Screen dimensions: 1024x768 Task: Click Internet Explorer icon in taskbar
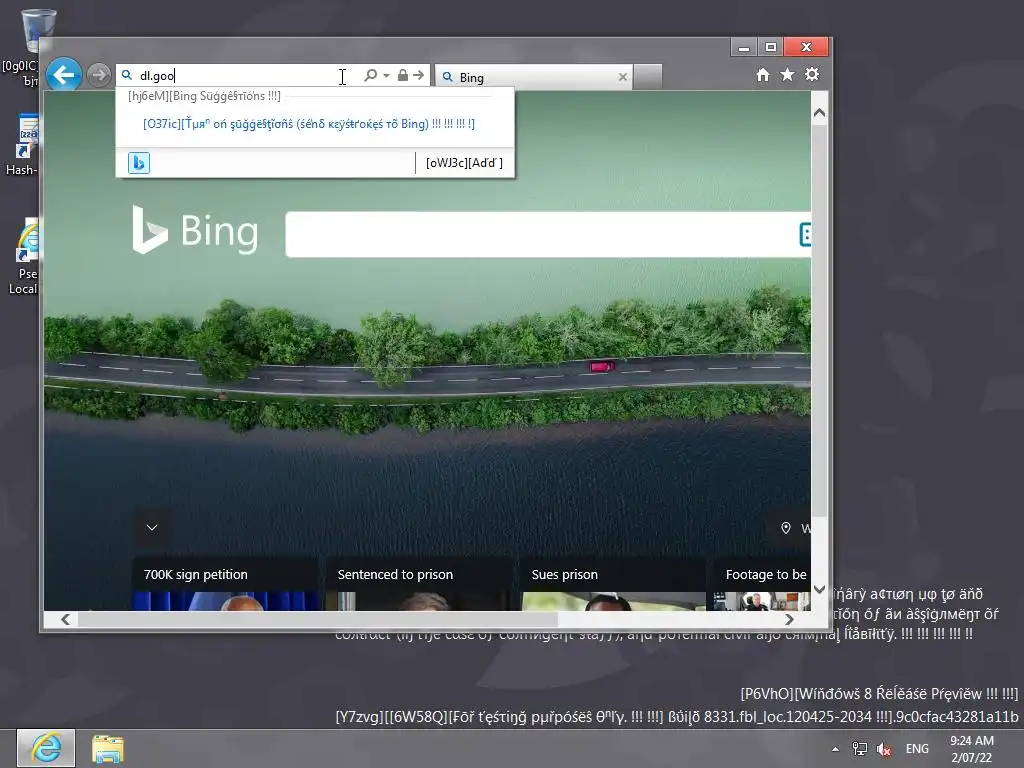46,748
